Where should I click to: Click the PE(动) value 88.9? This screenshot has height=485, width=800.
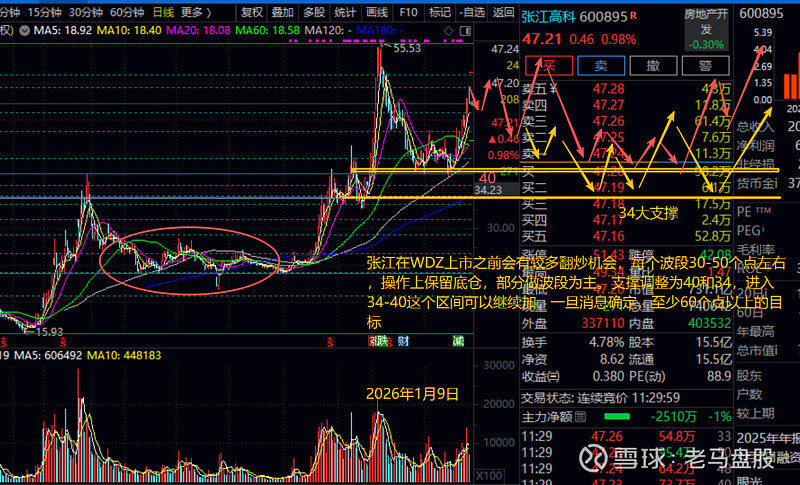(x=719, y=376)
